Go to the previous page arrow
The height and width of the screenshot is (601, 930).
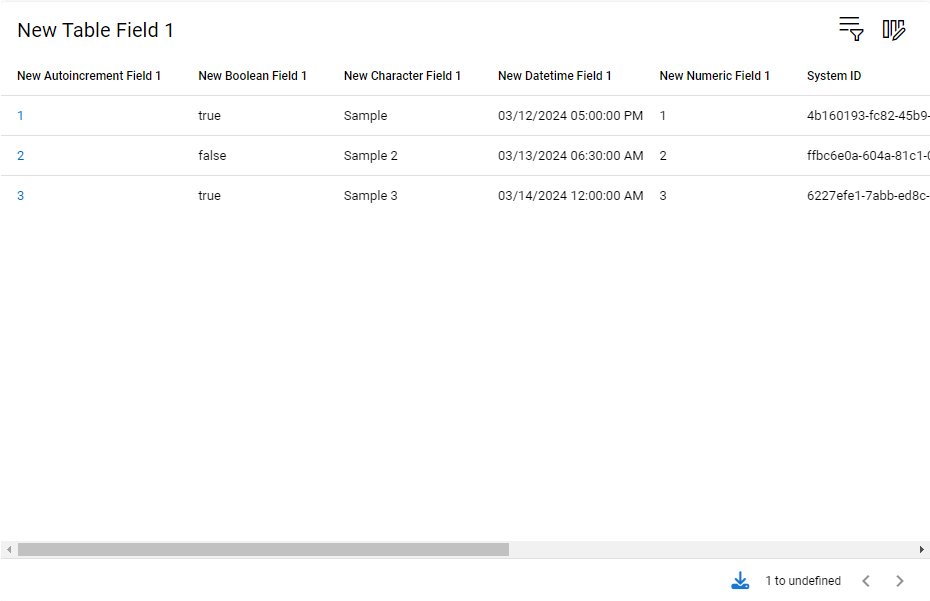866,581
